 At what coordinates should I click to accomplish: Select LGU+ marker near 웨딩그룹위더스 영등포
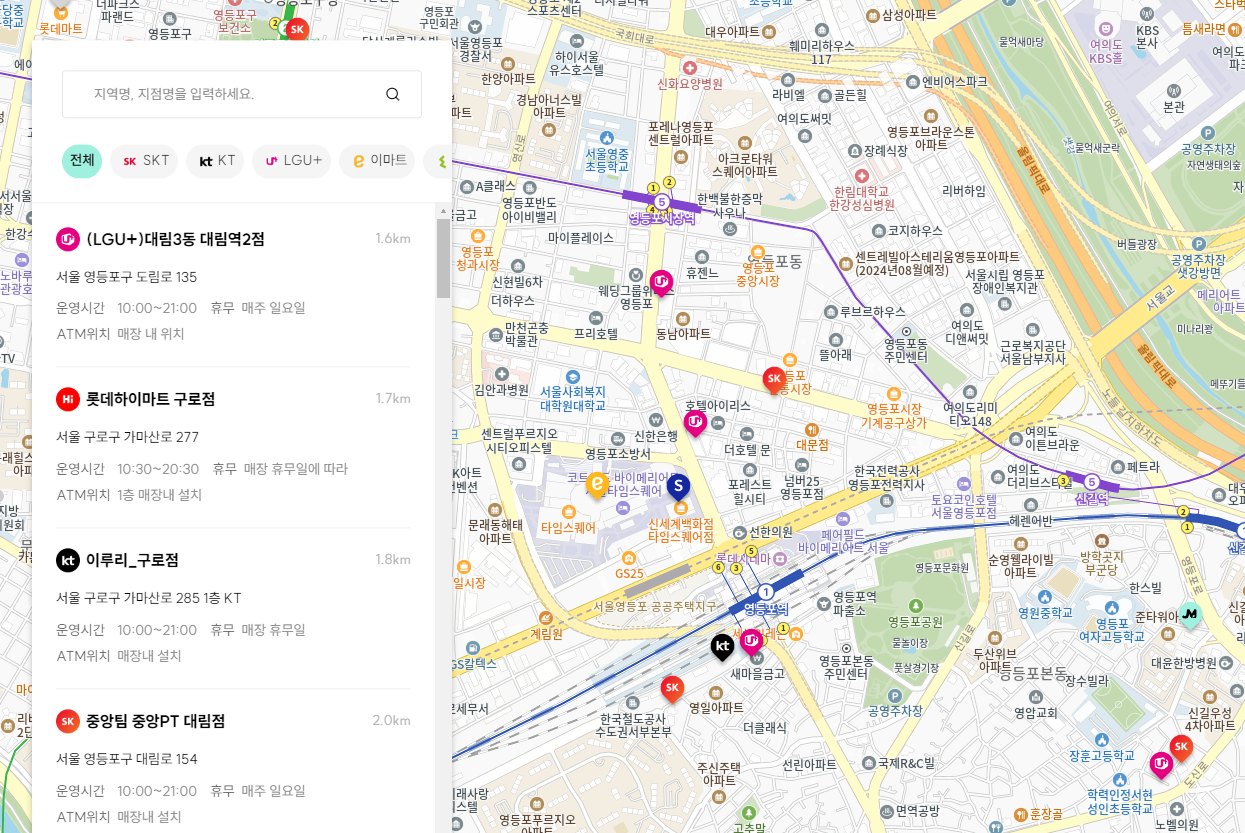click(x=661, y=284)
